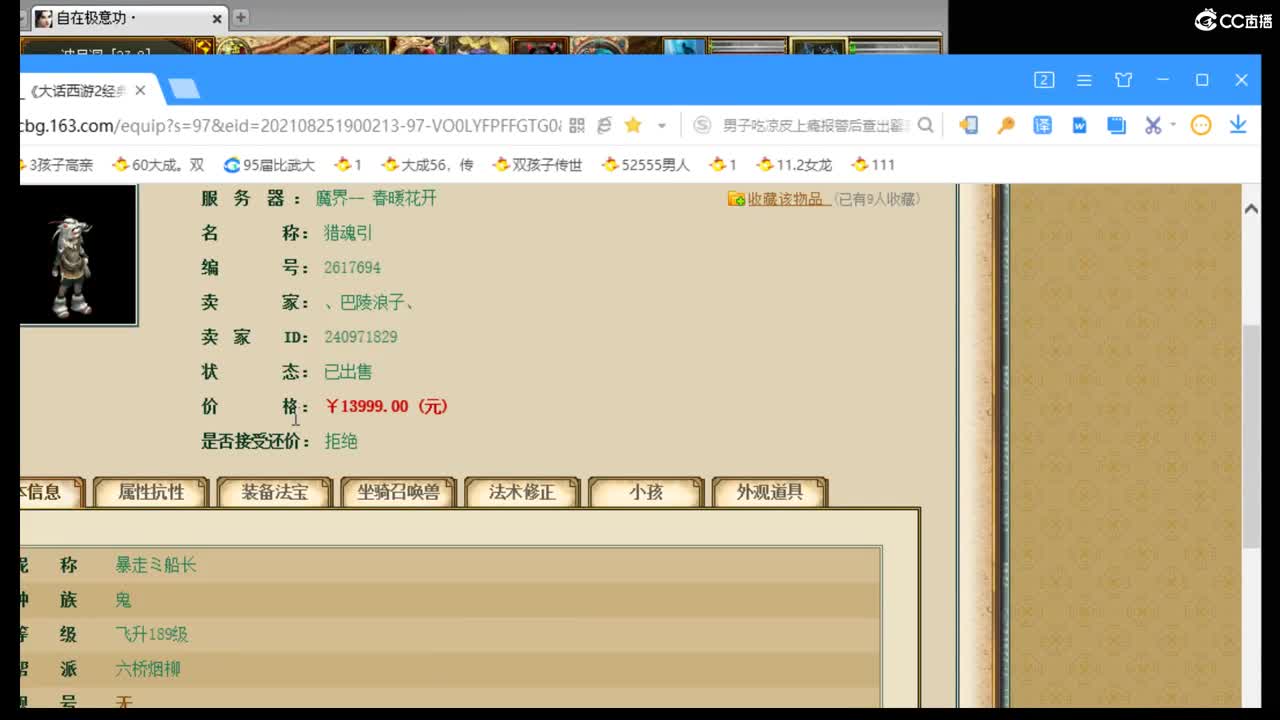Add new tab in background browser window
Screen dimensions: 1280x720
pyautogui.click(x=241, y=17)
